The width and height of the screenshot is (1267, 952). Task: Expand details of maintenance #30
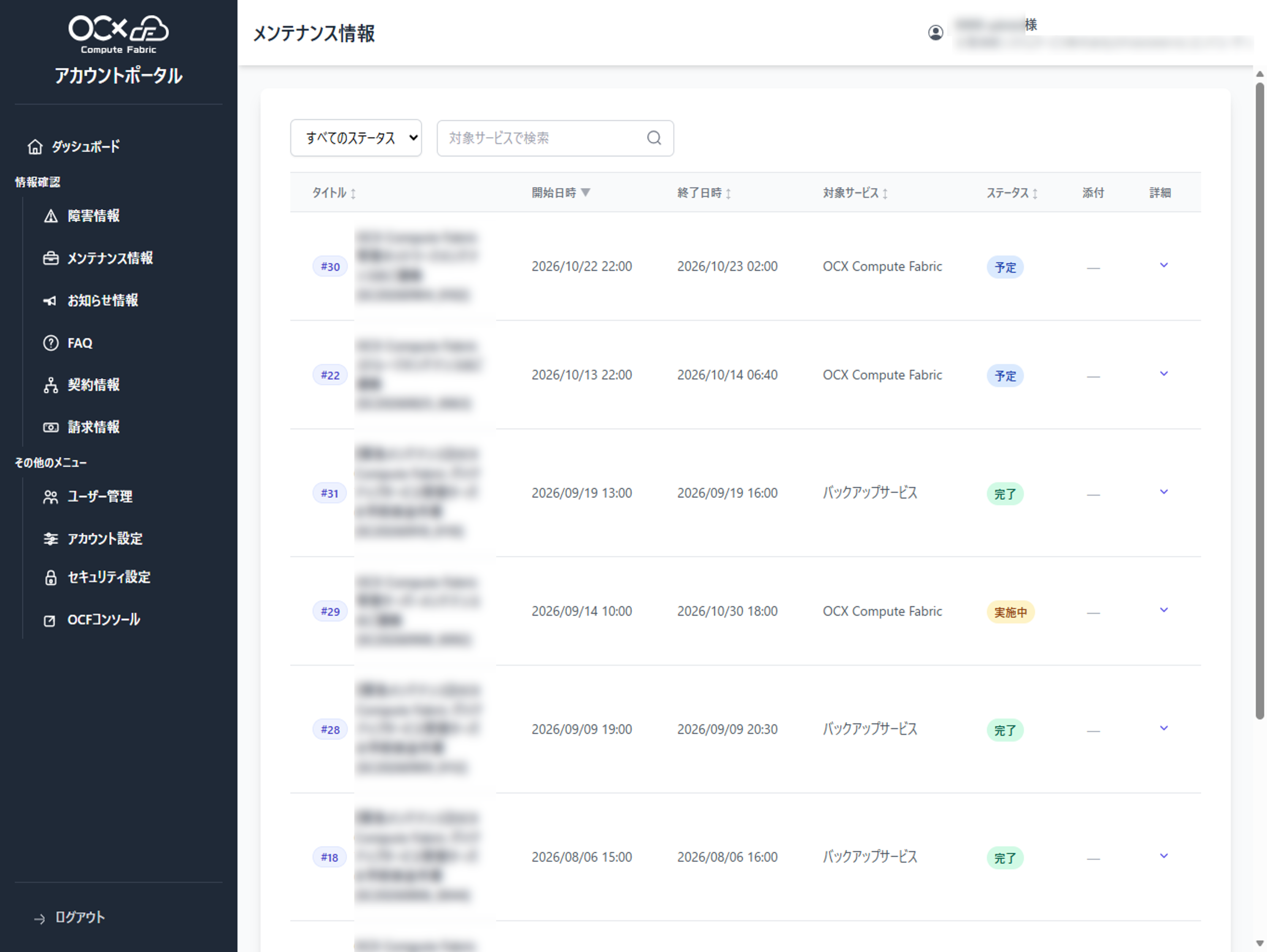(x=1164, y=265)
